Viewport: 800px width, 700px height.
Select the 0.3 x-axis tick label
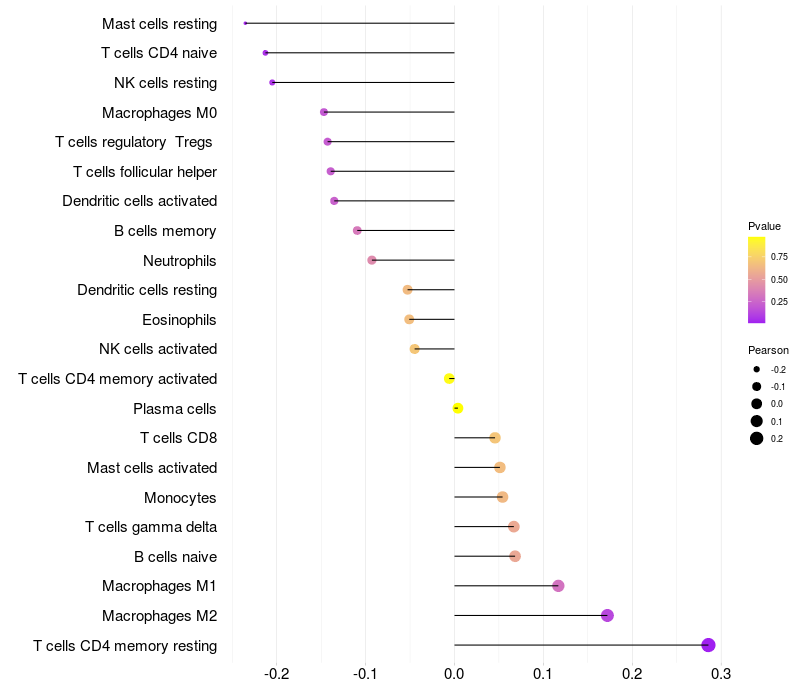721,674
